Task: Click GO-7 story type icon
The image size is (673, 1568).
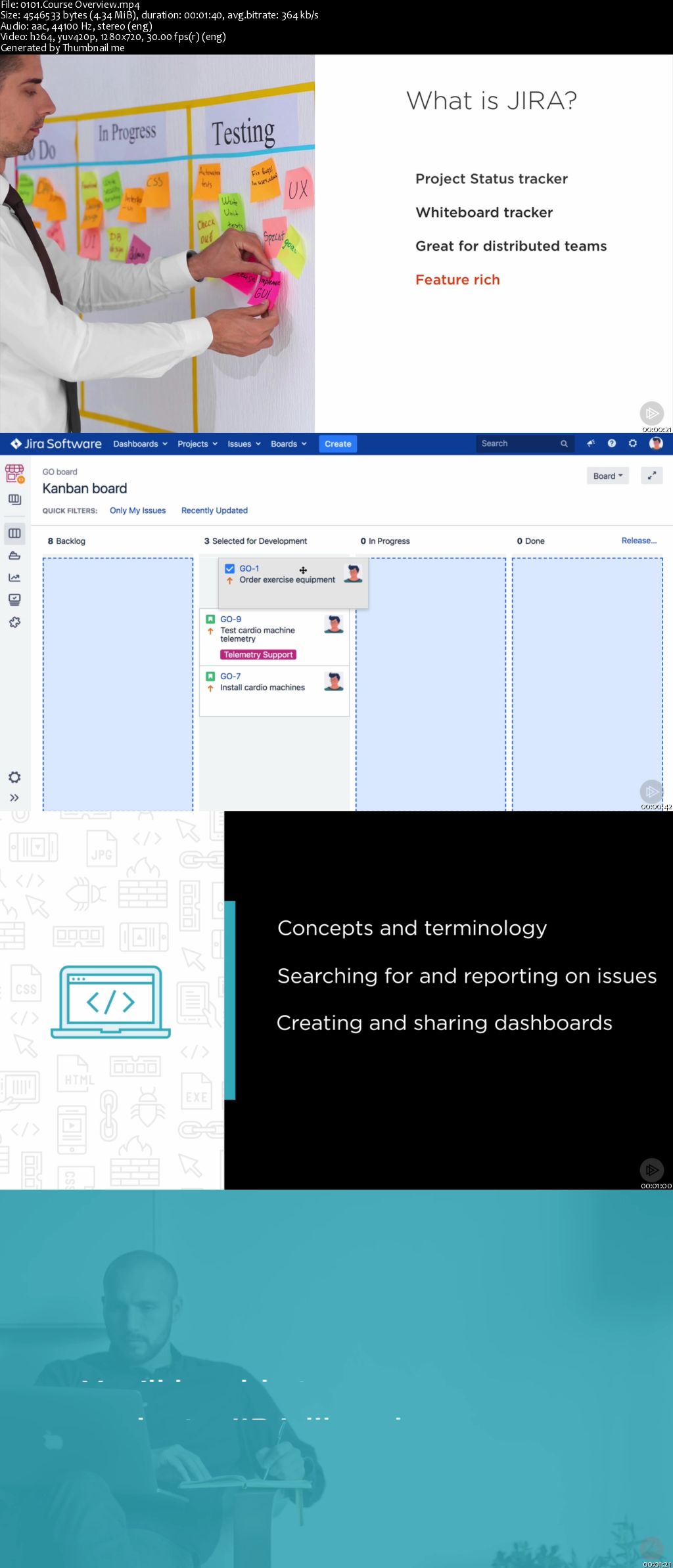Action: pyautogui.click(x=210, y=677)
